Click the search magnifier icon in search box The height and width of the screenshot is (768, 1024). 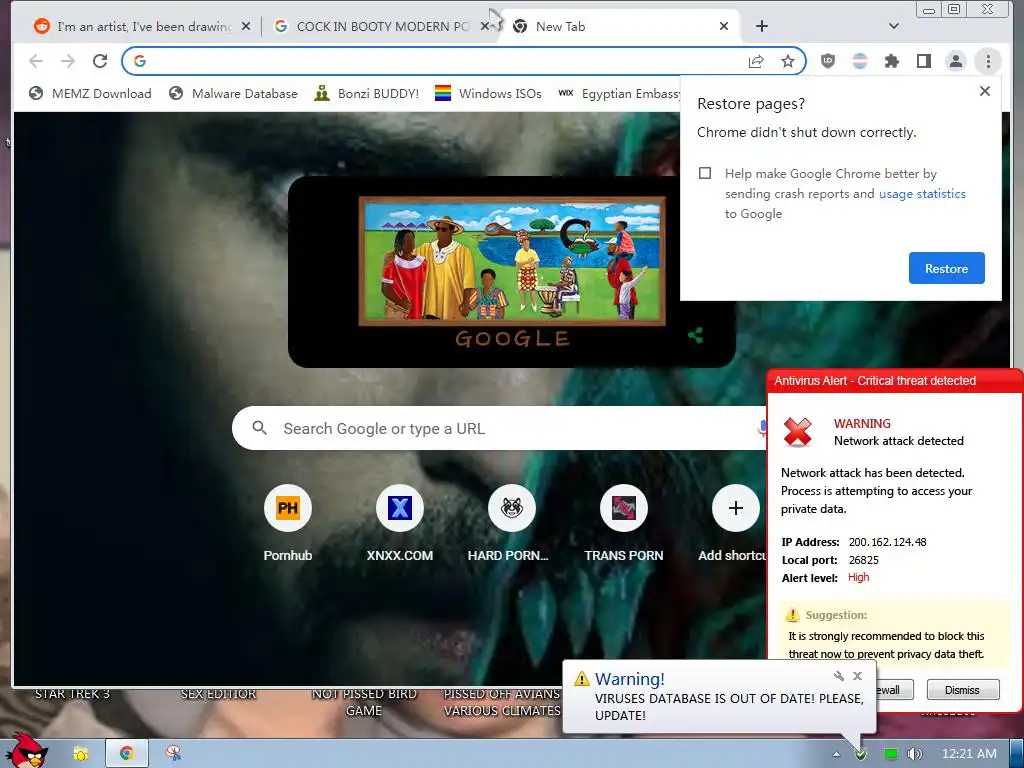(x=260, y=428)
